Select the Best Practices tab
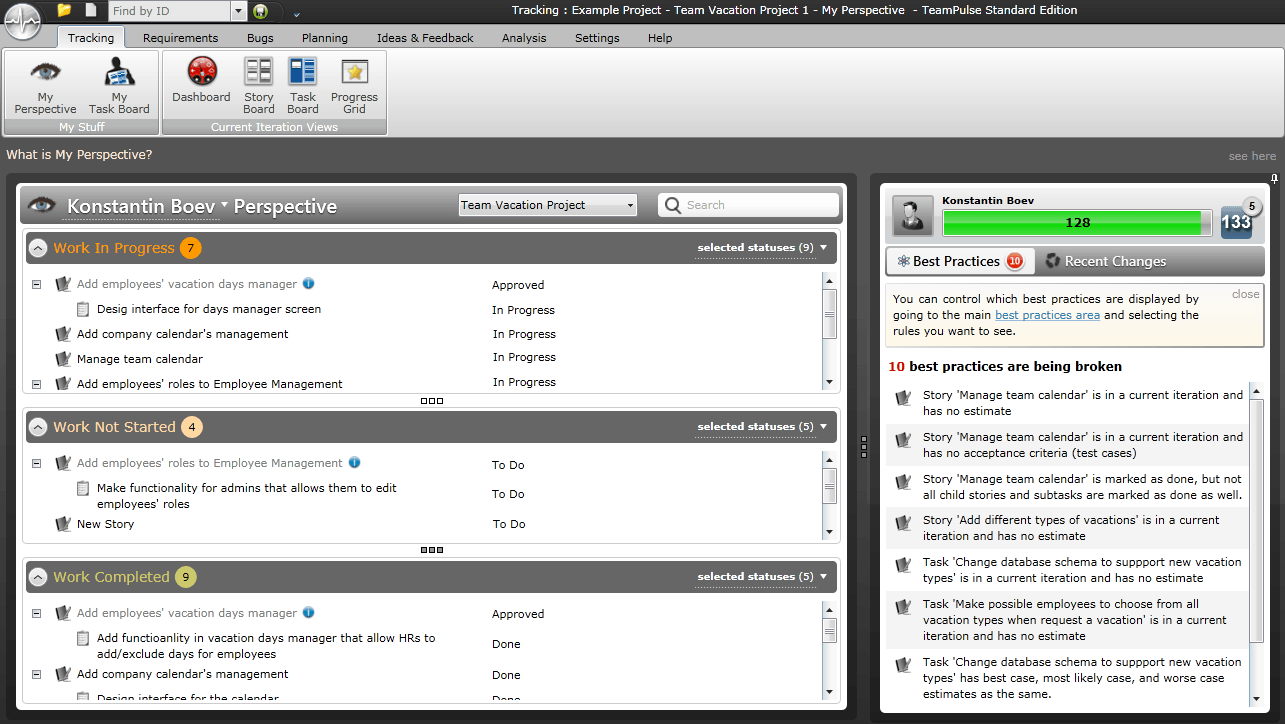The width and height of the screenshot is (1285, 724). click(x=959, y=261)
